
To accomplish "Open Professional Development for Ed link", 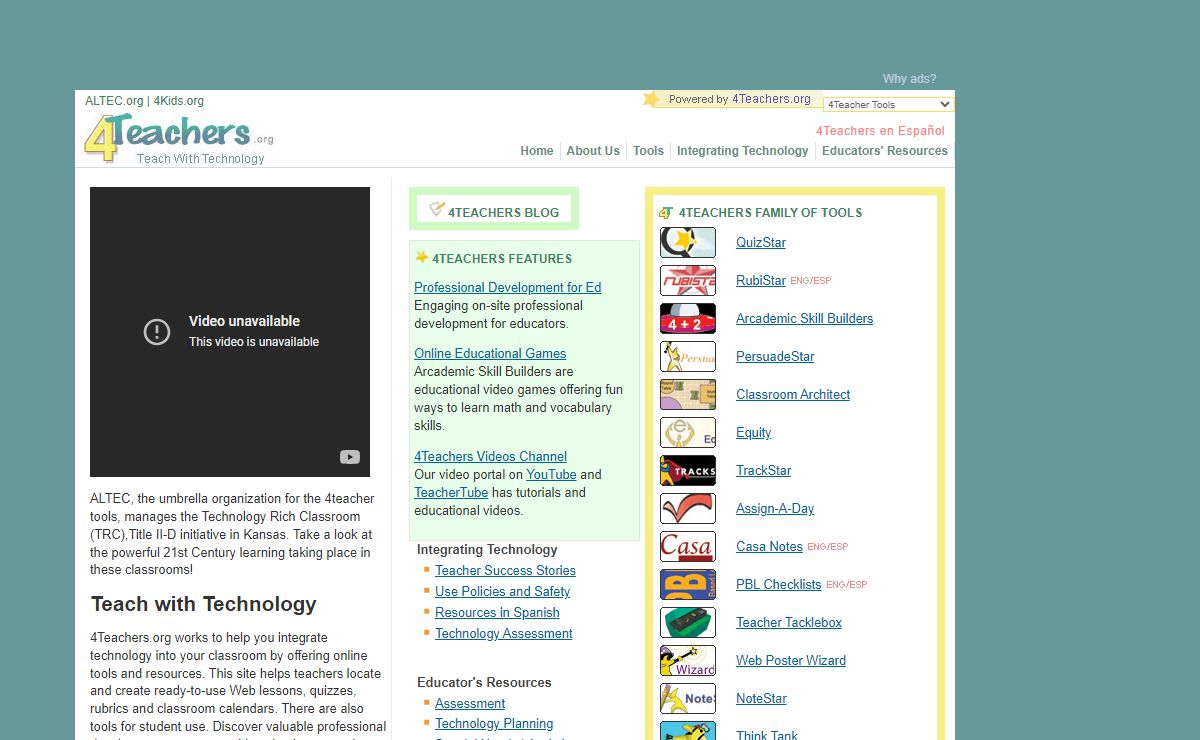I will (508, 287).
